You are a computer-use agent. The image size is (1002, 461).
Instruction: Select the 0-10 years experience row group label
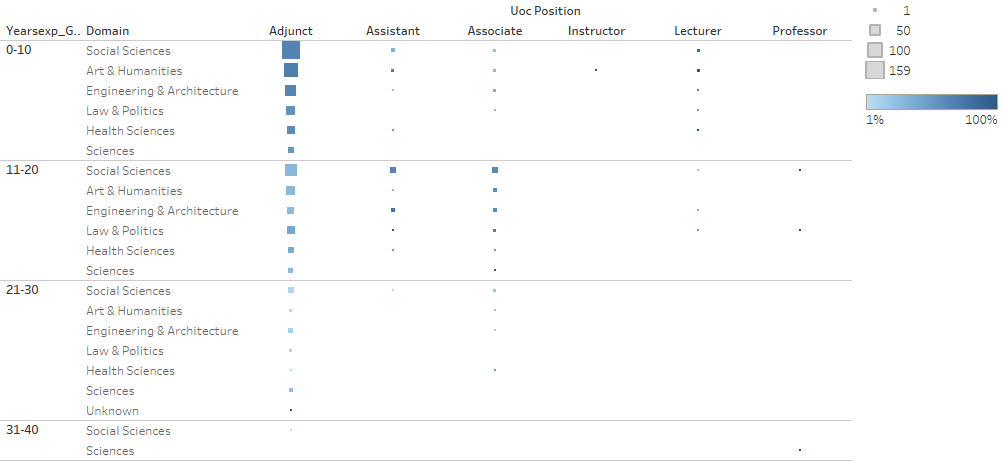(x=19, y=50)
